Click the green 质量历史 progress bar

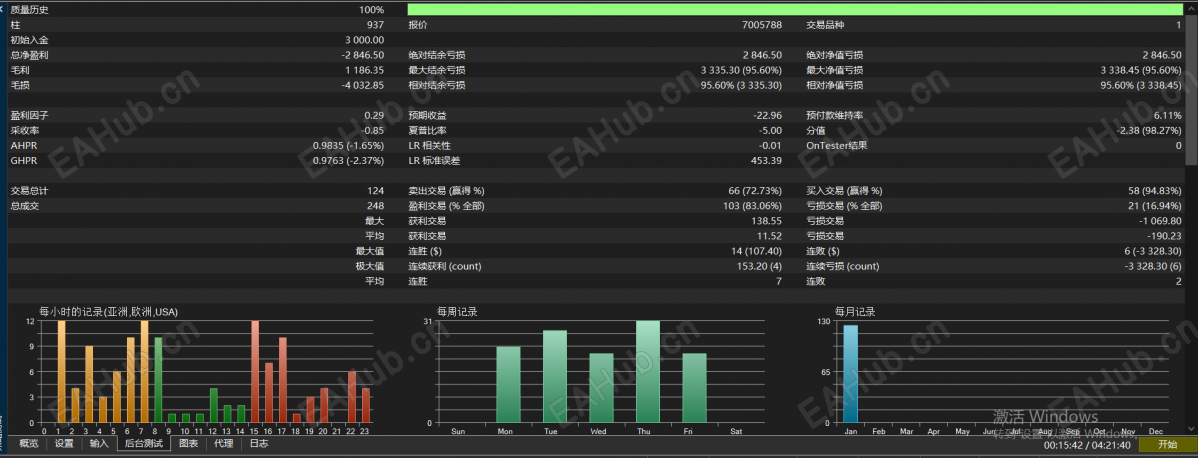tap(795, 10)
